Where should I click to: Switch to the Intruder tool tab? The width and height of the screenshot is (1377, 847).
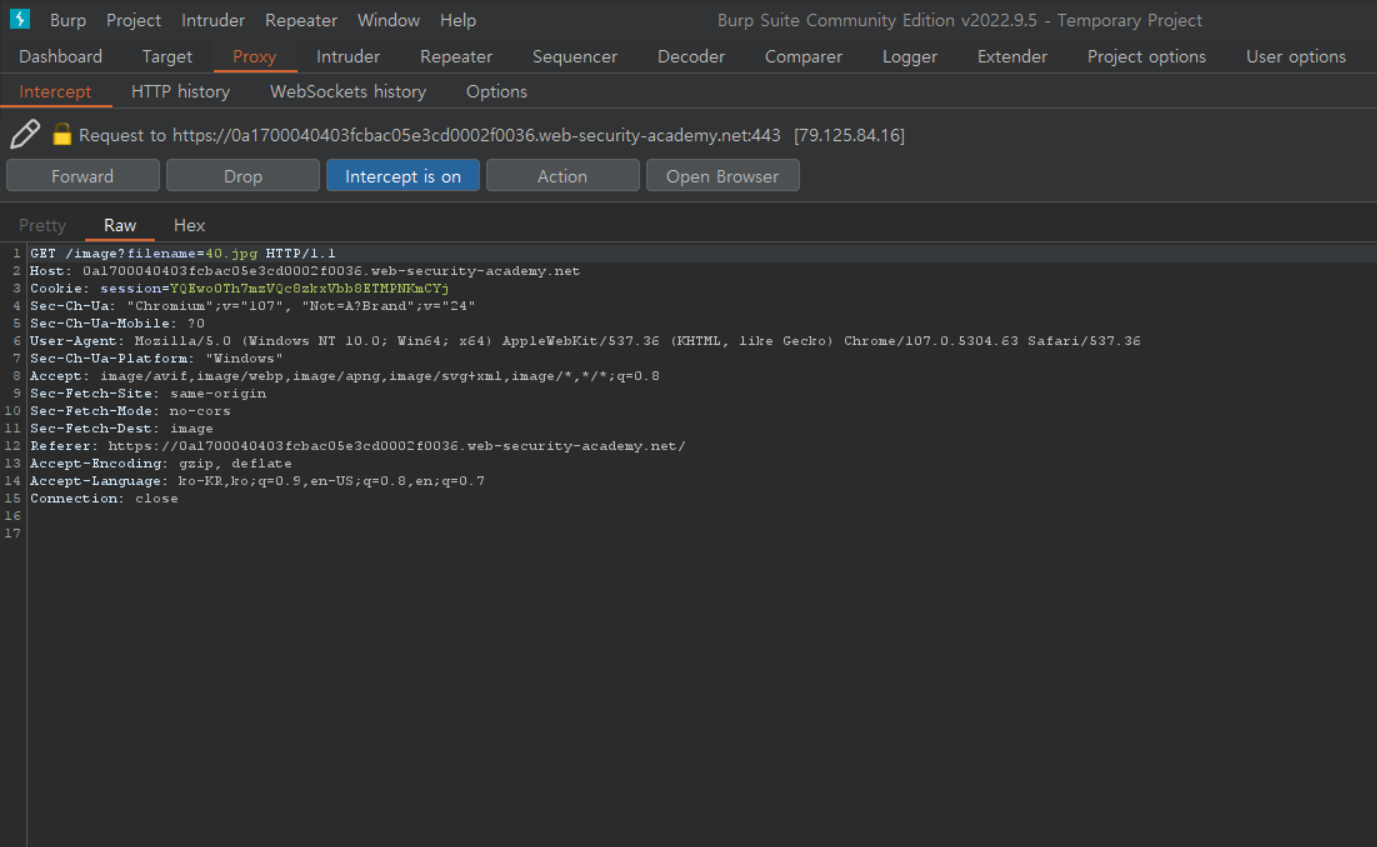click(348, 57)
